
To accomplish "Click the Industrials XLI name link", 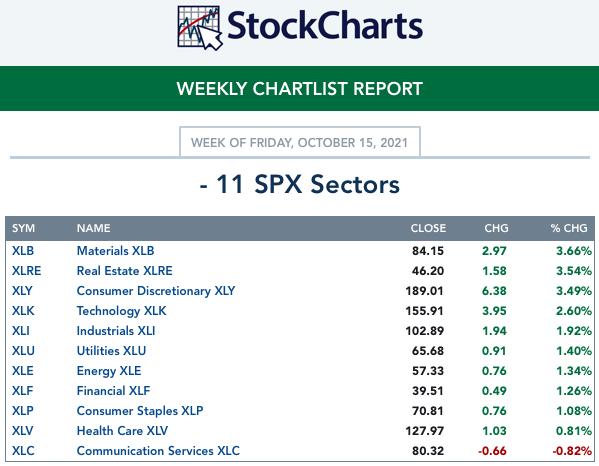I will (x=116, y=330).
